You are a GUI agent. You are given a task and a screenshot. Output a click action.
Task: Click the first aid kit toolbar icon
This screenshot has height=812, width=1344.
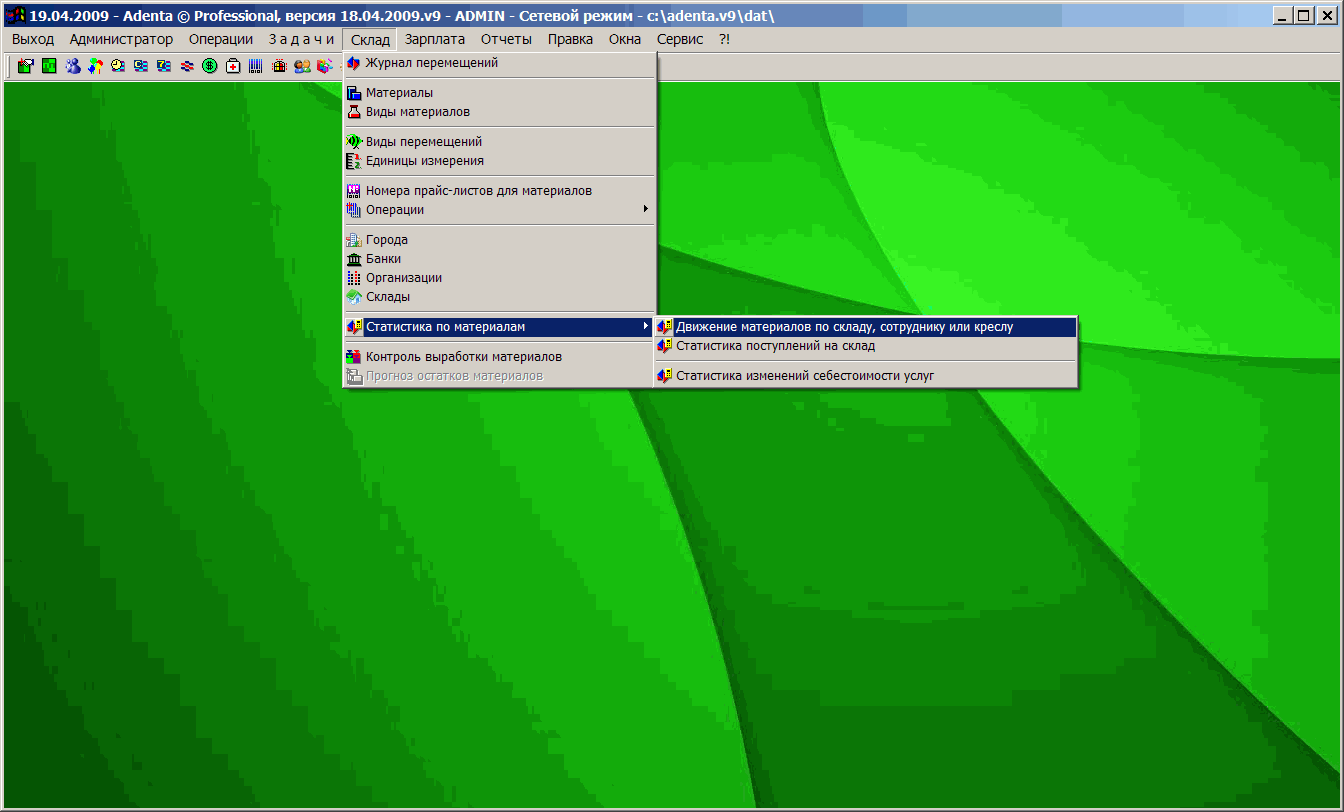coord(233,66)
